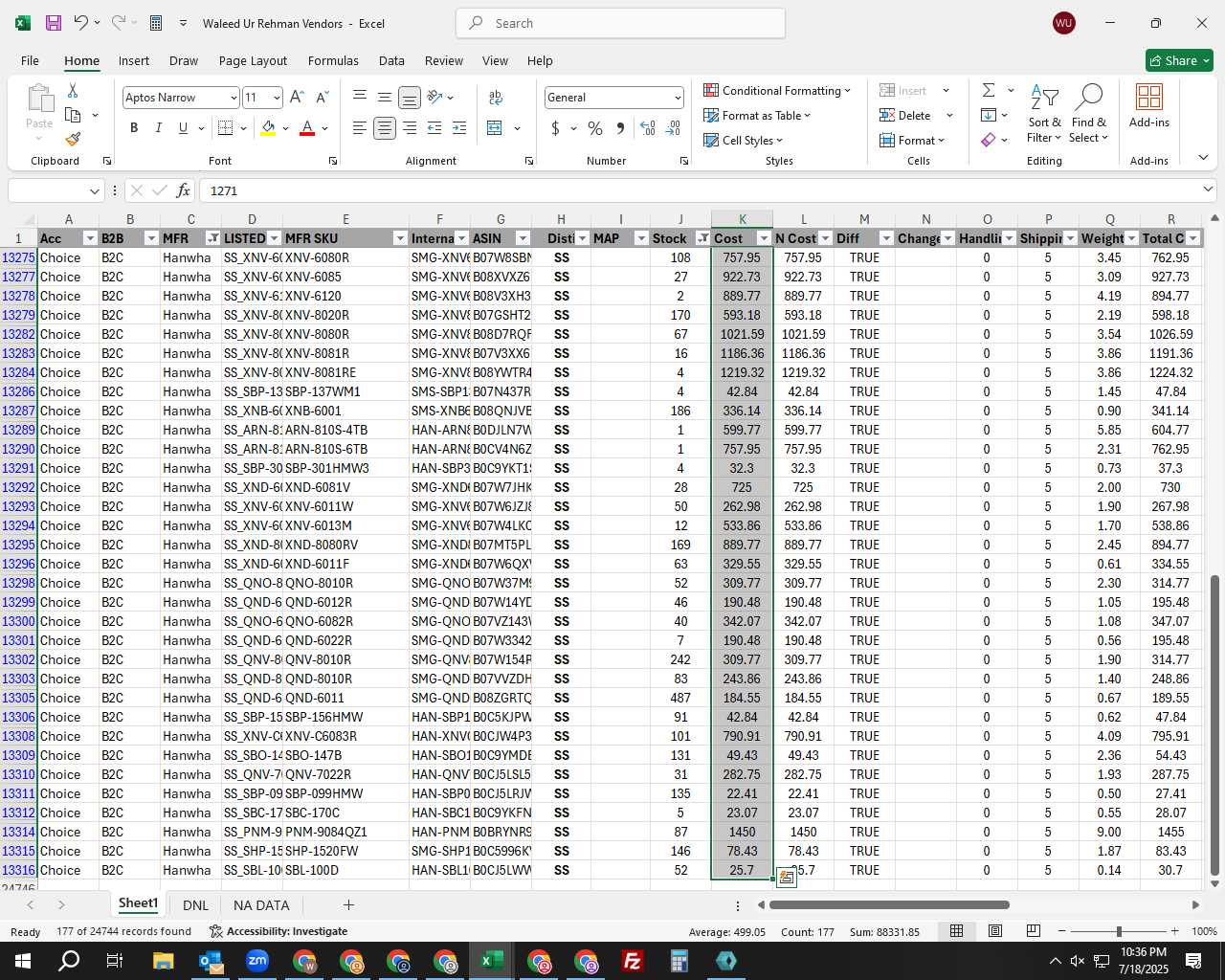Click the Accounting Number Format dollar icon

click(555, 128)
